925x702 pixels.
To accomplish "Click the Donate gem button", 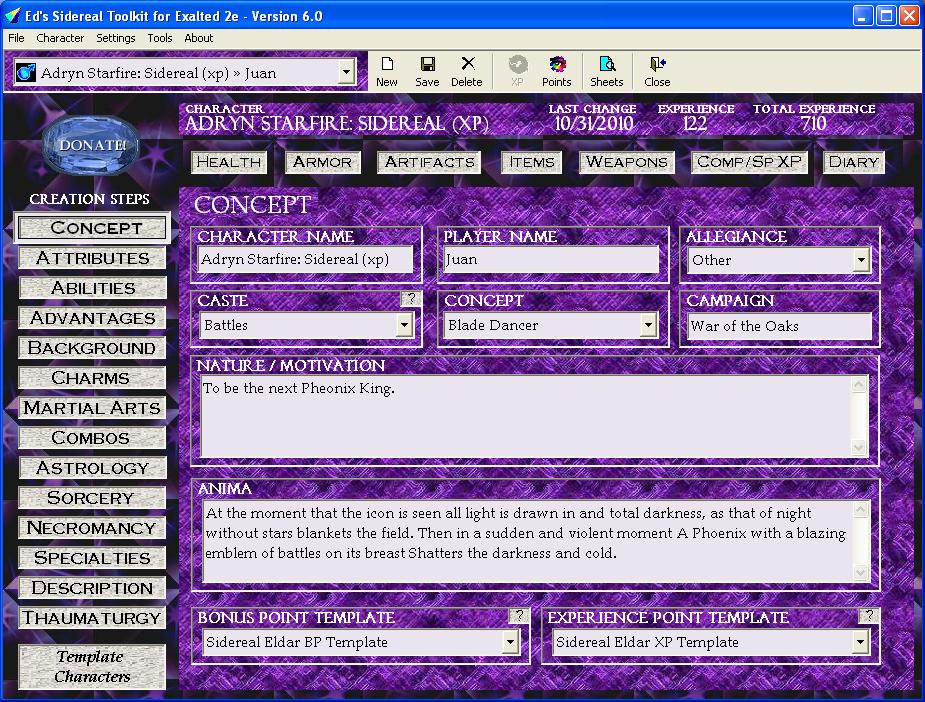I will tap(91, 145).
